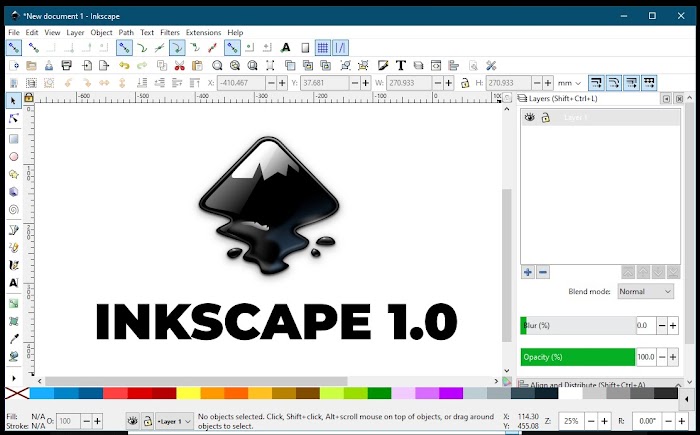This screenshot has width=700, height=435.
Task: Select the Spiral tool
Action: 13,209
